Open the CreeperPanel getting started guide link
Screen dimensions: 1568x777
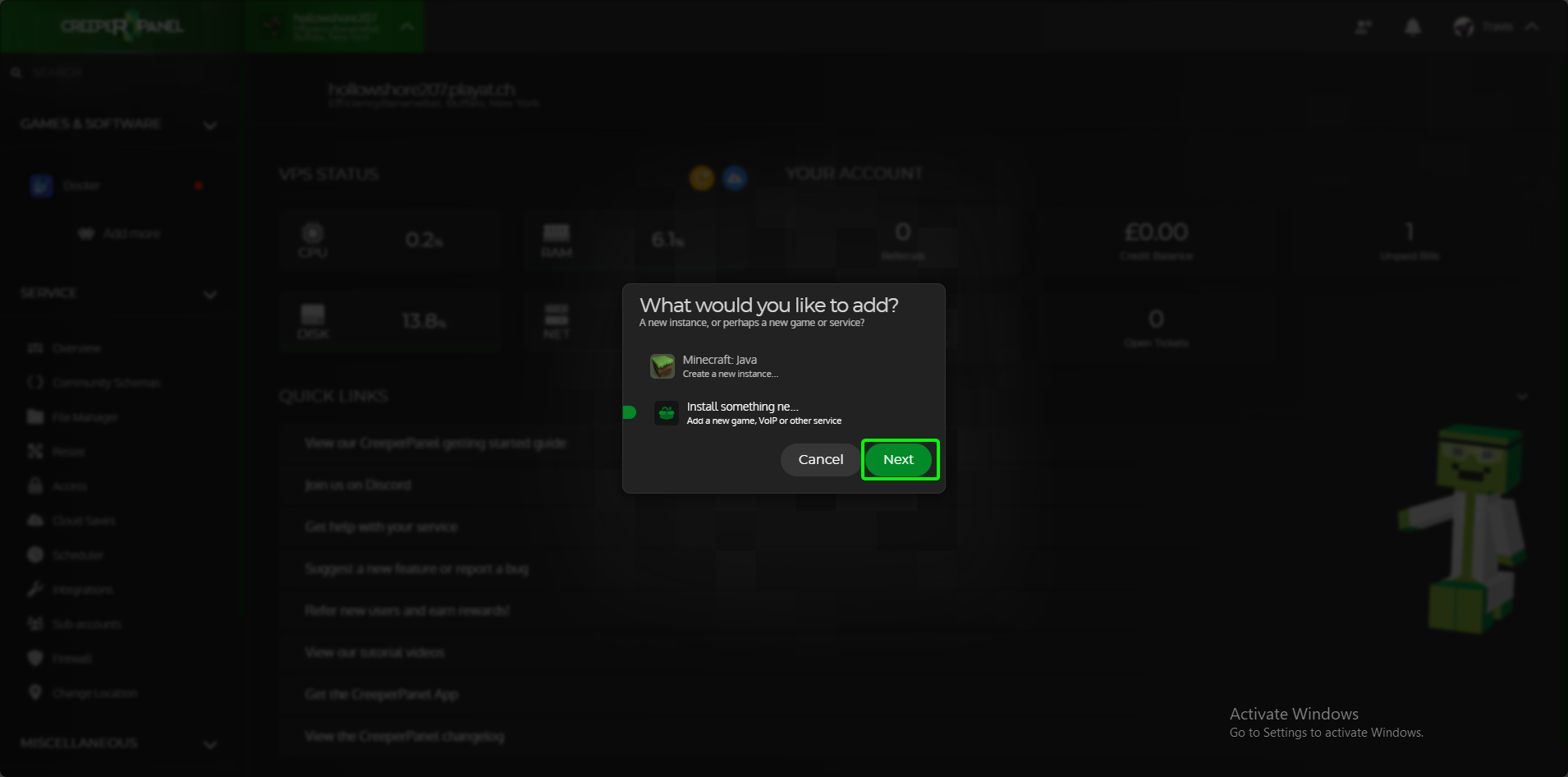point(436,444)
